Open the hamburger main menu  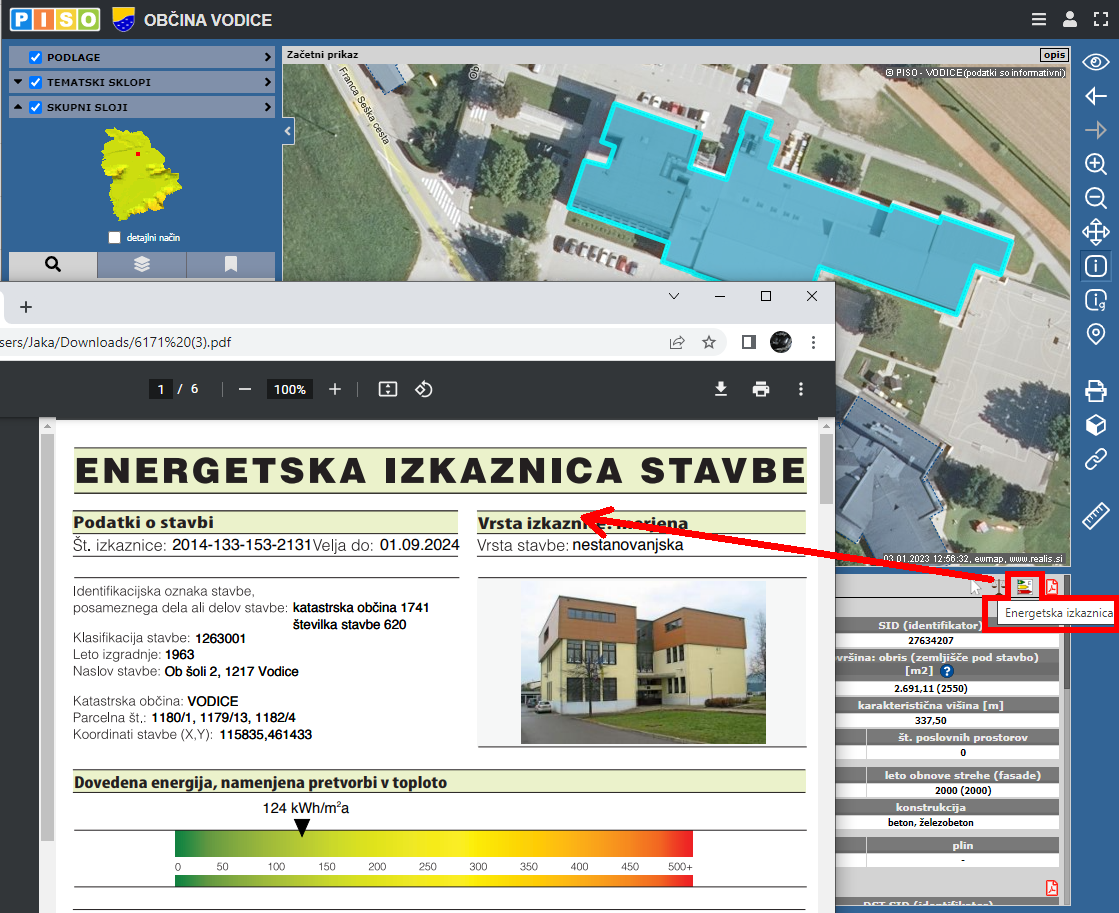point(1039,19)
